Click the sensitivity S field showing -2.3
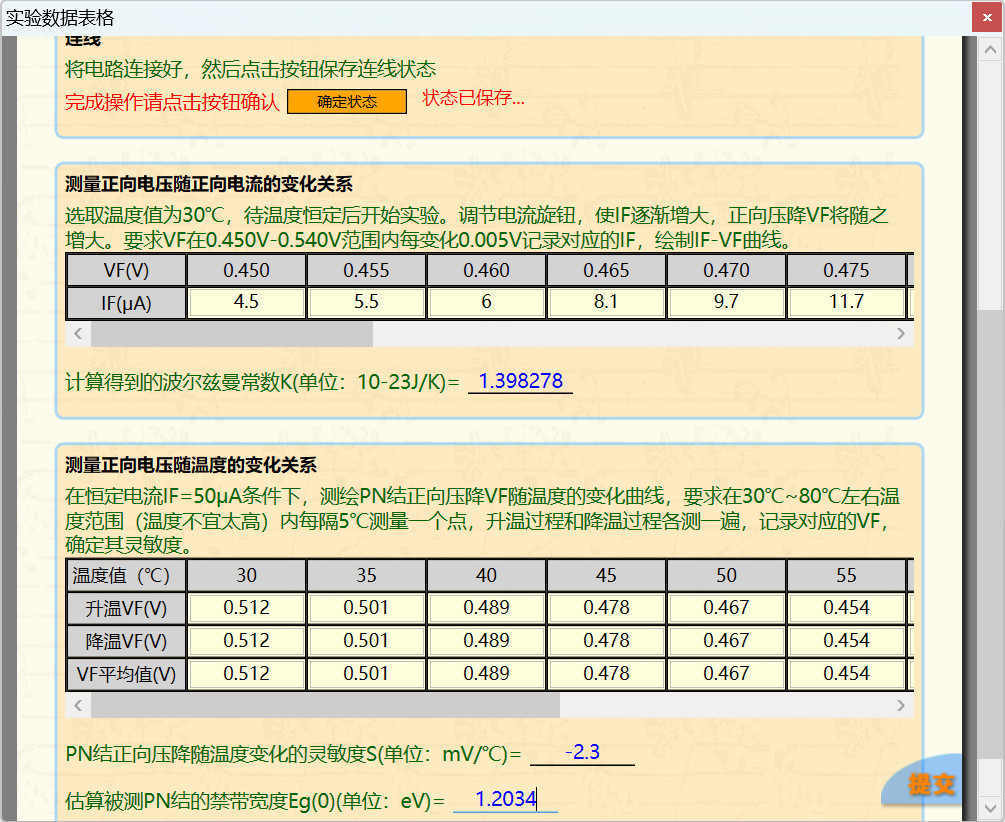The image size is (1005, 822). pyautogui.click(x=582, y=753)
